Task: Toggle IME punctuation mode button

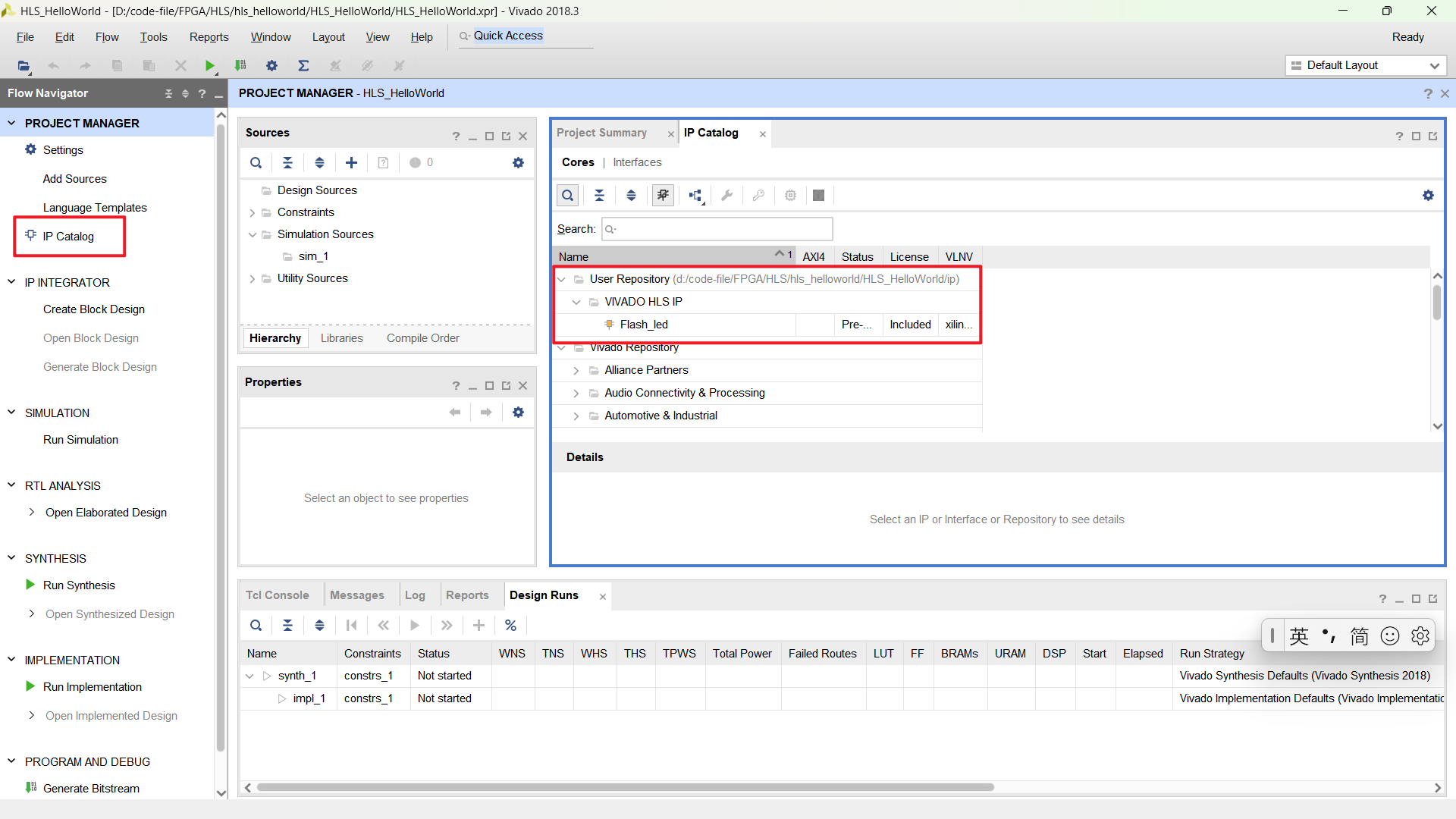Action: (1329, 635)
